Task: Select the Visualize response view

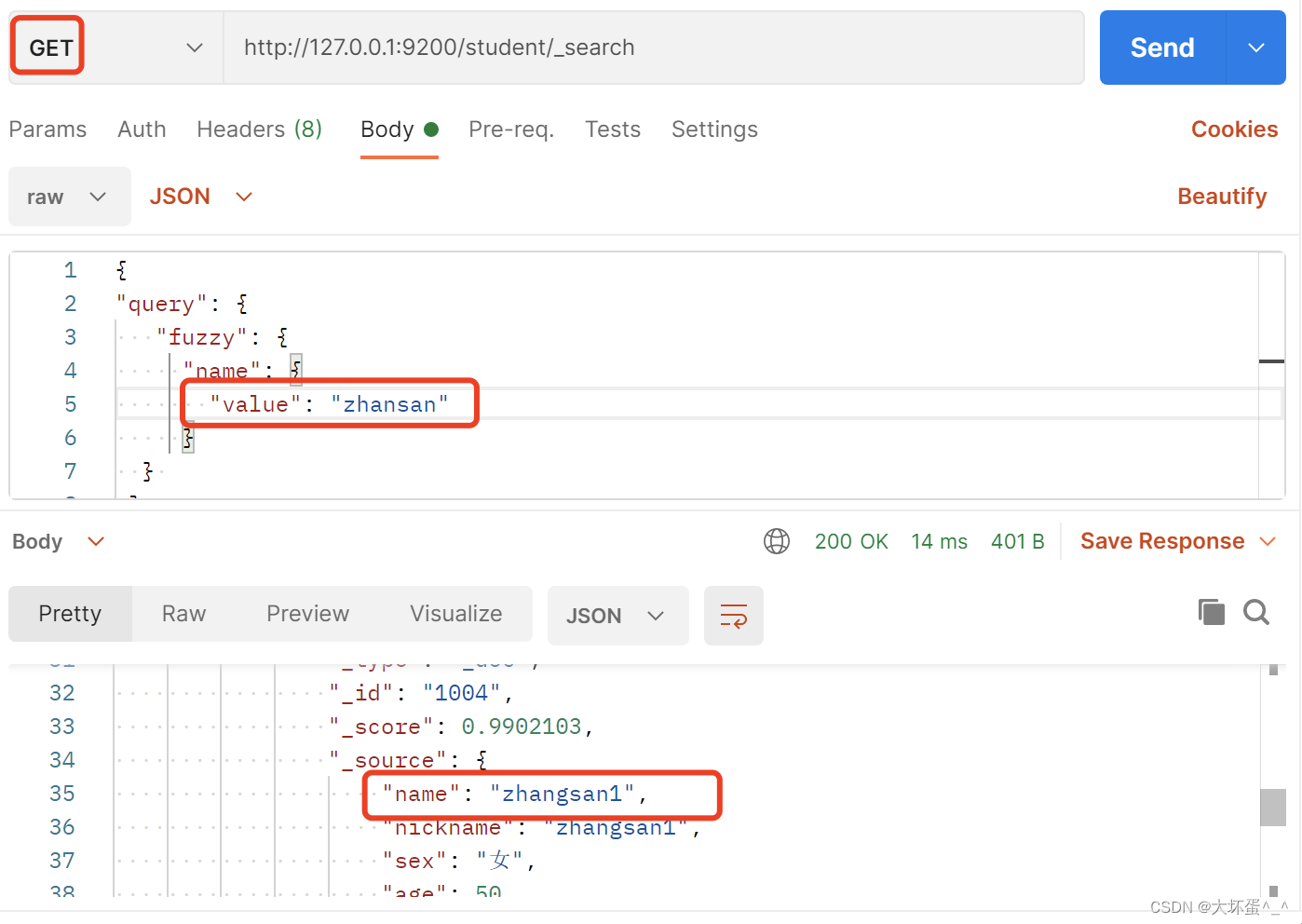Action: click(455, 614)
